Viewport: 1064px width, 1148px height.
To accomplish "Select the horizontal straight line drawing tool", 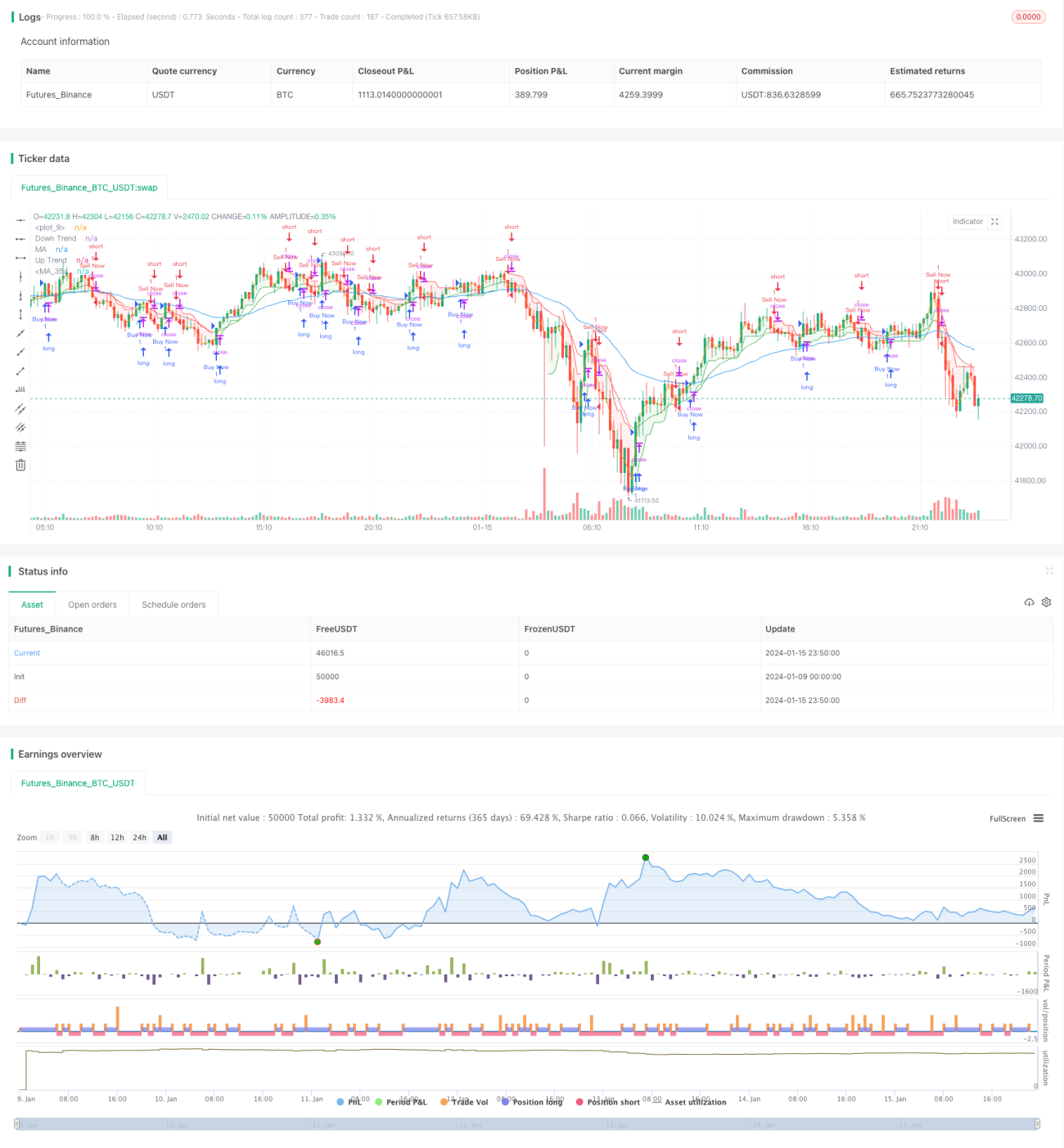I will 20,220.
